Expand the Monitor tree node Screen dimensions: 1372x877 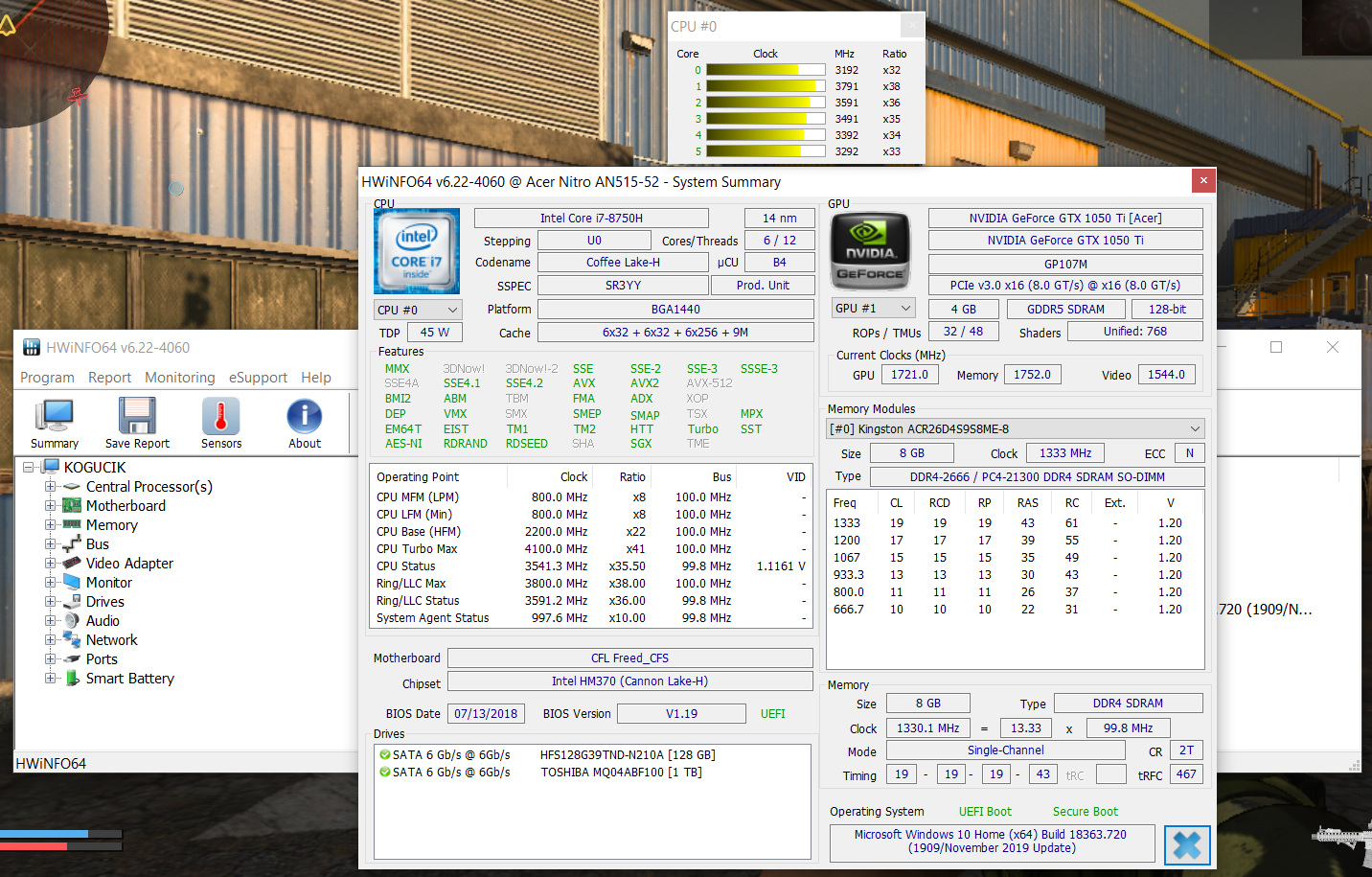[x=50, y=582]
